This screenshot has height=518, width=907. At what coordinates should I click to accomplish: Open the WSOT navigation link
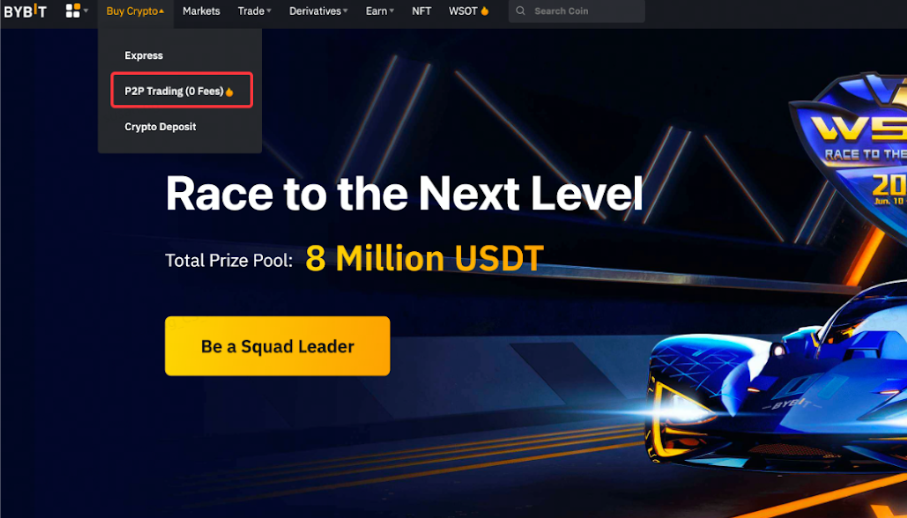(463, 11)
